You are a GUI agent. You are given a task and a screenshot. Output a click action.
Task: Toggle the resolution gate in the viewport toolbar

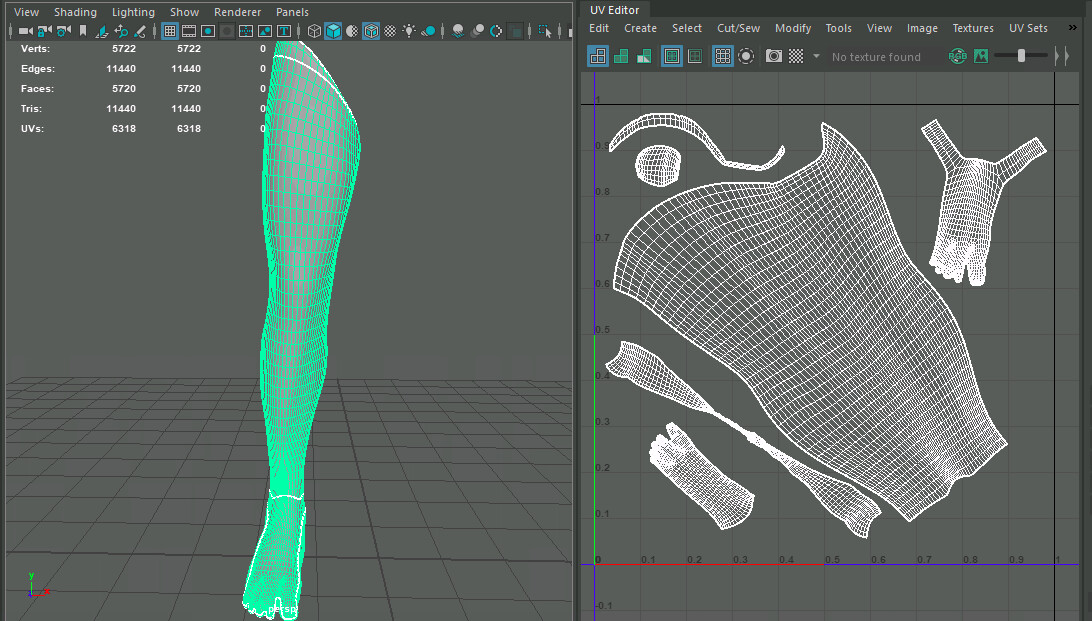tap(208, 32)
